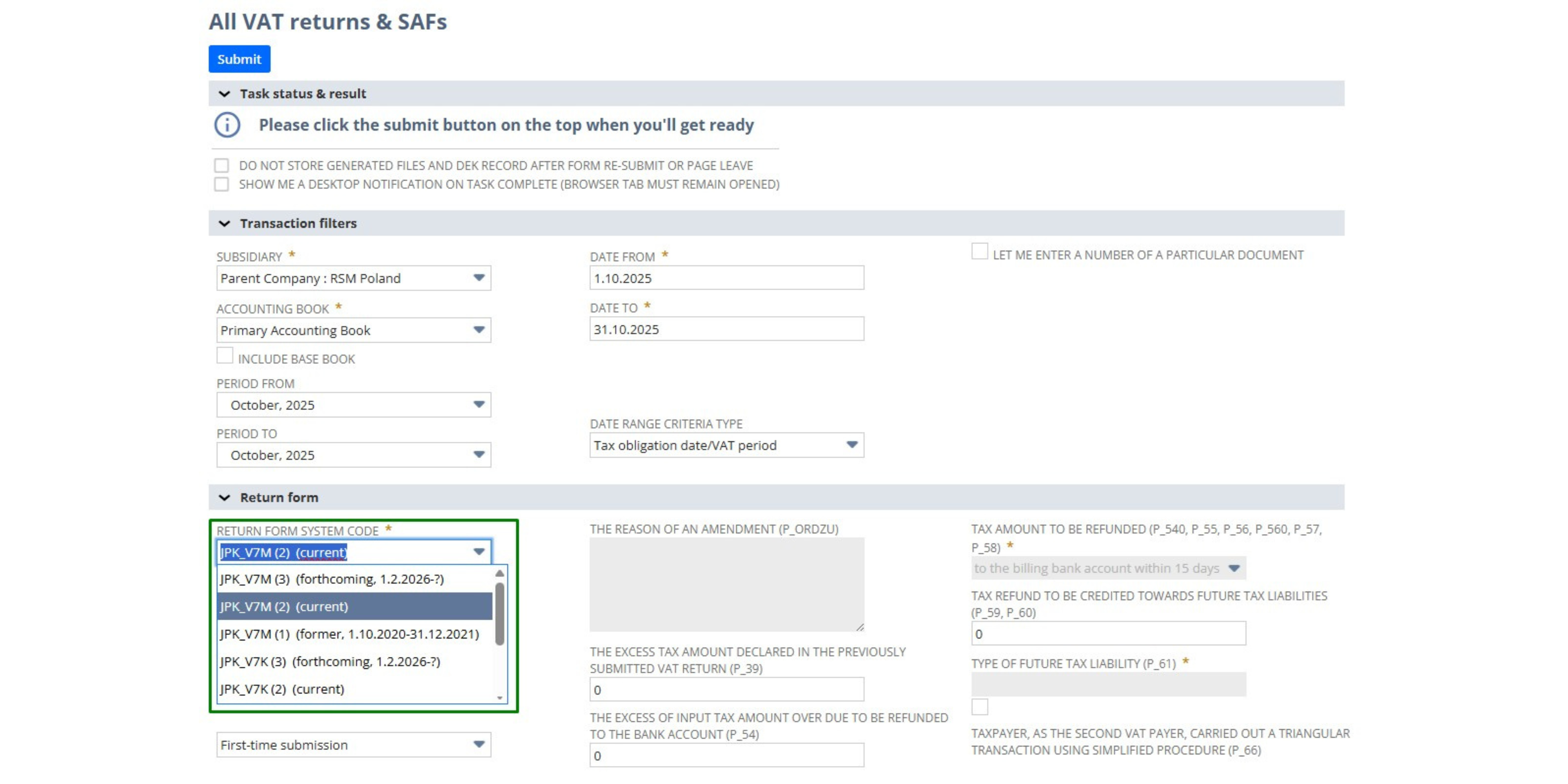The height and width of the screenshot is (784, 1568).
Task: Select JPK_V7K (2) current form
Action: [281, 689]
